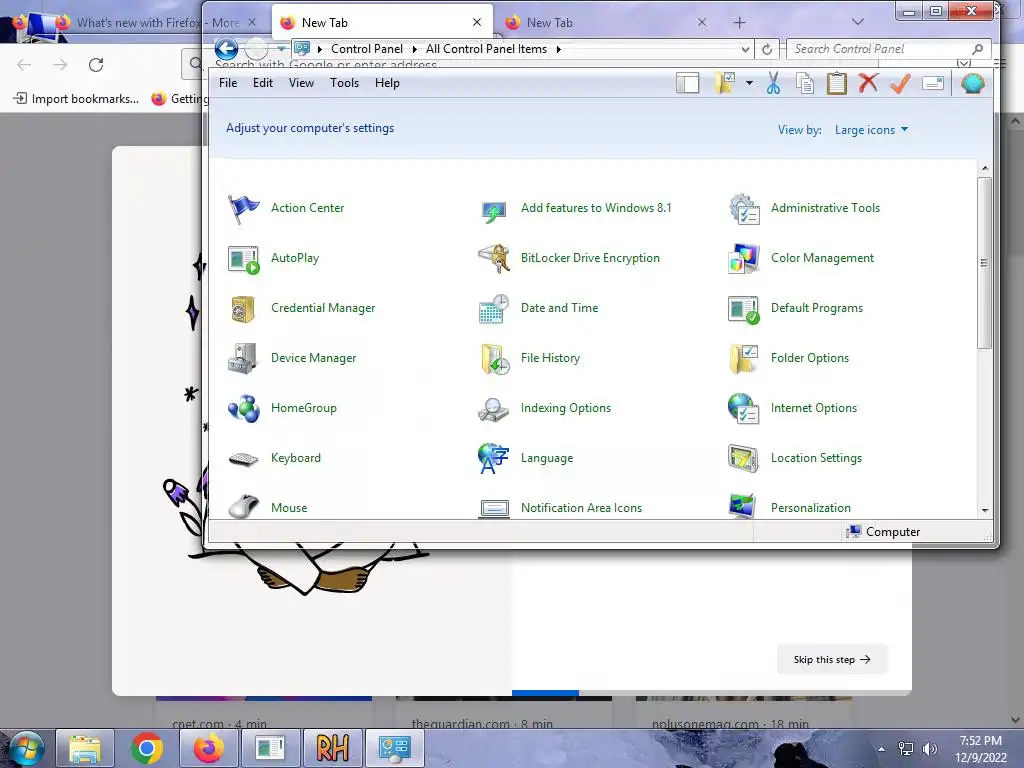The height and width of the screenshot is (768, 1024).
Task: Open the Mouse icon
Action: (244, 507)
